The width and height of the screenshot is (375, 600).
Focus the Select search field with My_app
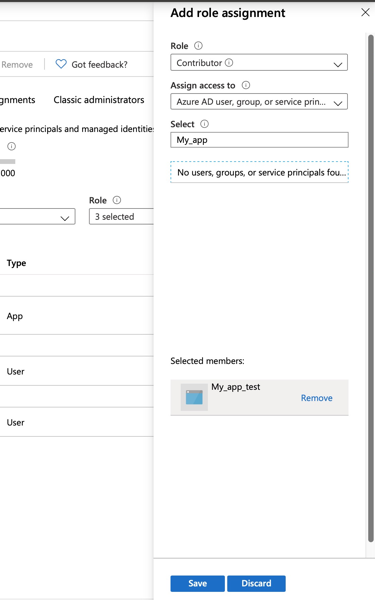coord(259,140)
